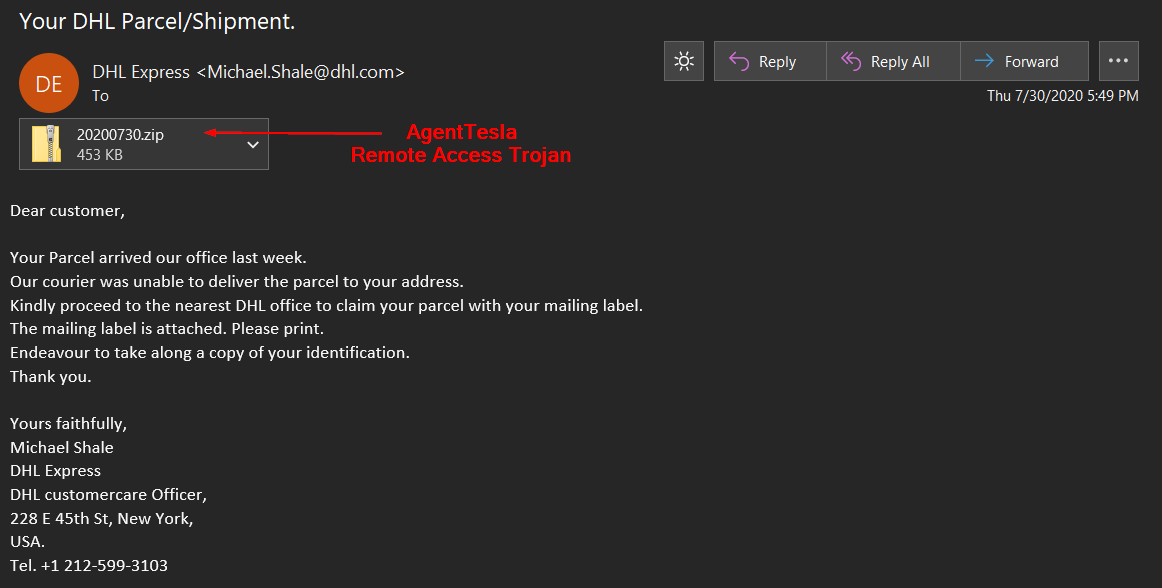Viewport: 1162px width, 588px height.
Task: Click the Dear customer greeting line
Action: 67,211
